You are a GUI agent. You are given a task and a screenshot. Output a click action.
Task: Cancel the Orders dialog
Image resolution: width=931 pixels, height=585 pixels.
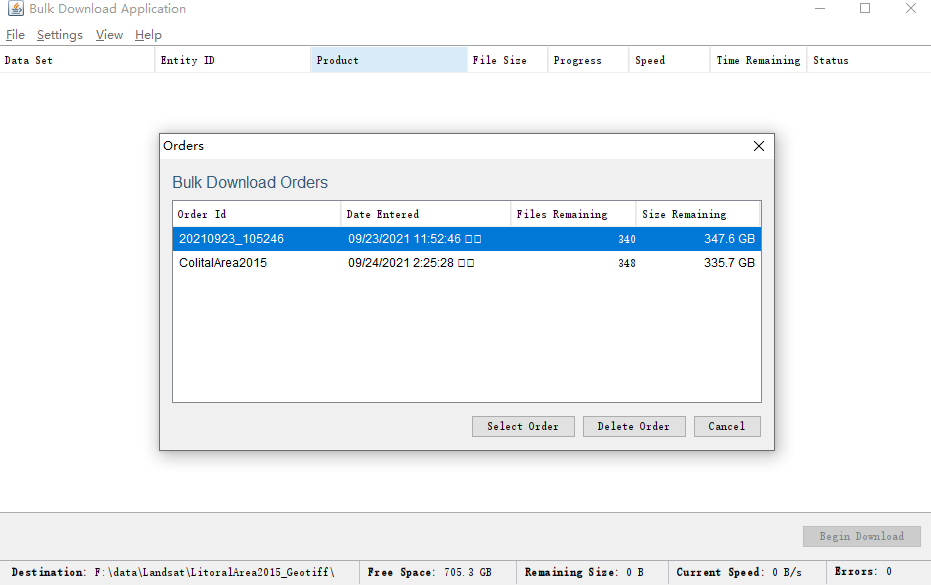(727, 426)
